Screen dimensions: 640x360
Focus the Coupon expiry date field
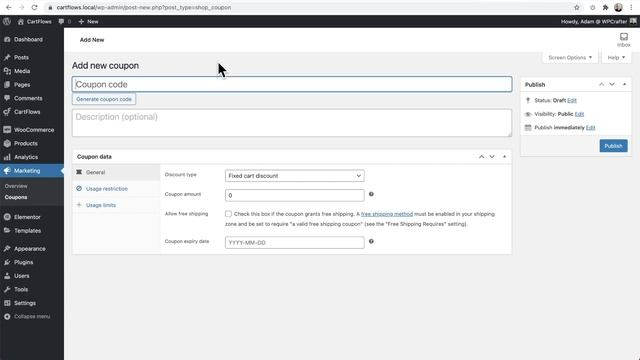coord(294,242)
